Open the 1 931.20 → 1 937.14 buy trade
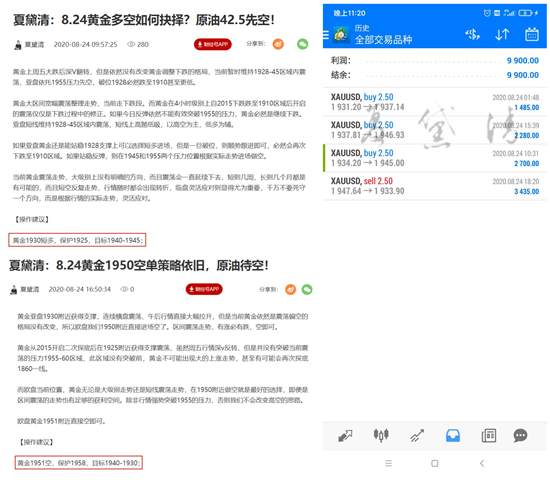This screenshot has width=550, height=480. pos(435,102)
